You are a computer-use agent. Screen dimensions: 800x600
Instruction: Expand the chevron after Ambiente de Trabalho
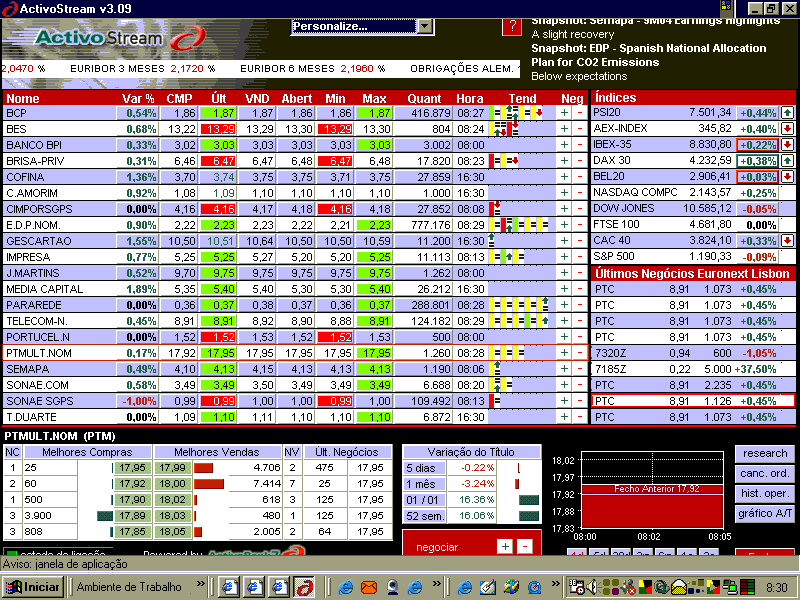point(200,584)
